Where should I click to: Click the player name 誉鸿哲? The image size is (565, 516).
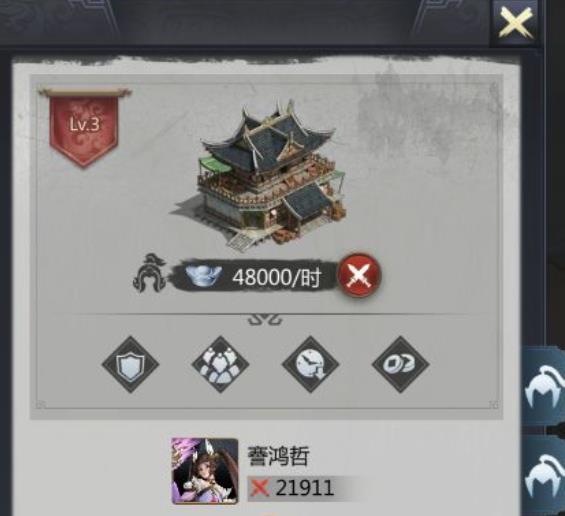[278, 456]
